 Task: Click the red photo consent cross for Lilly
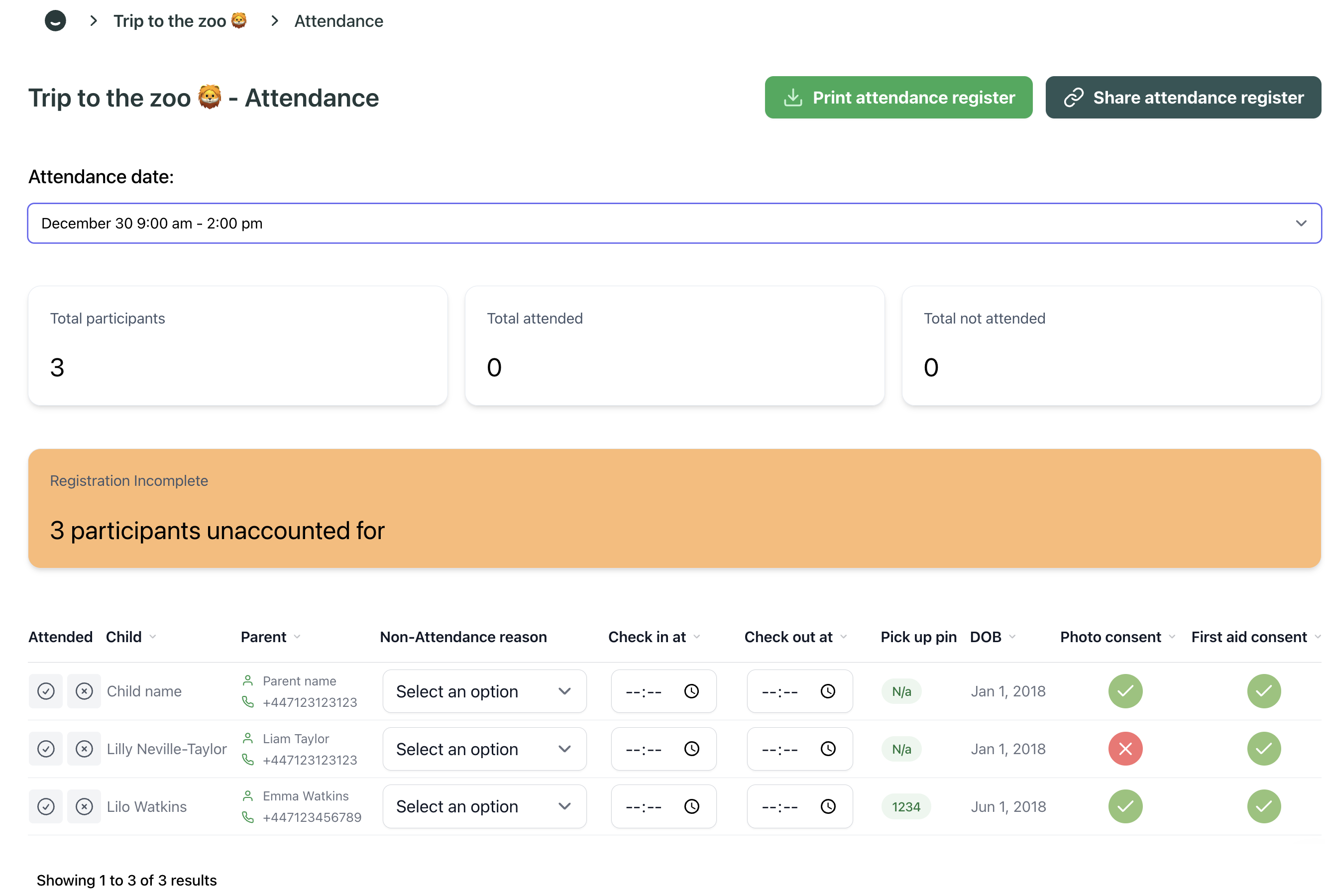coord(1125,748)
